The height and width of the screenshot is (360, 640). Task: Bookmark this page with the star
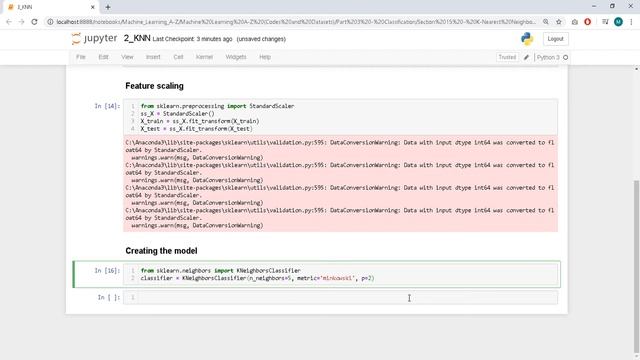tap(559, 22)
